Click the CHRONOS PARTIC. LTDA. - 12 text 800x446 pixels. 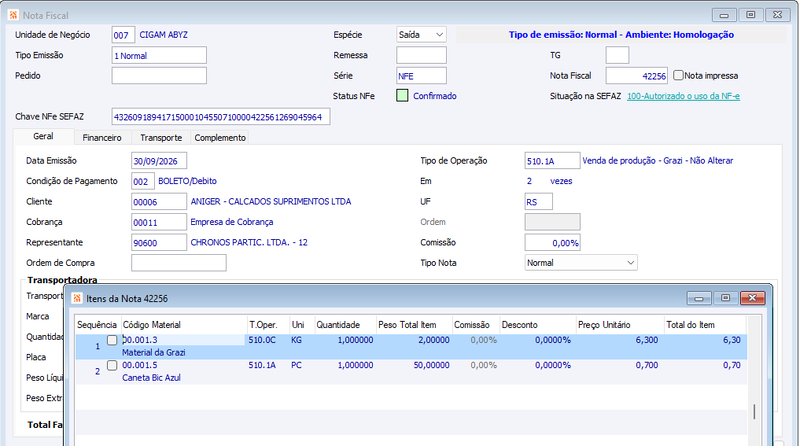click(249, 242)
